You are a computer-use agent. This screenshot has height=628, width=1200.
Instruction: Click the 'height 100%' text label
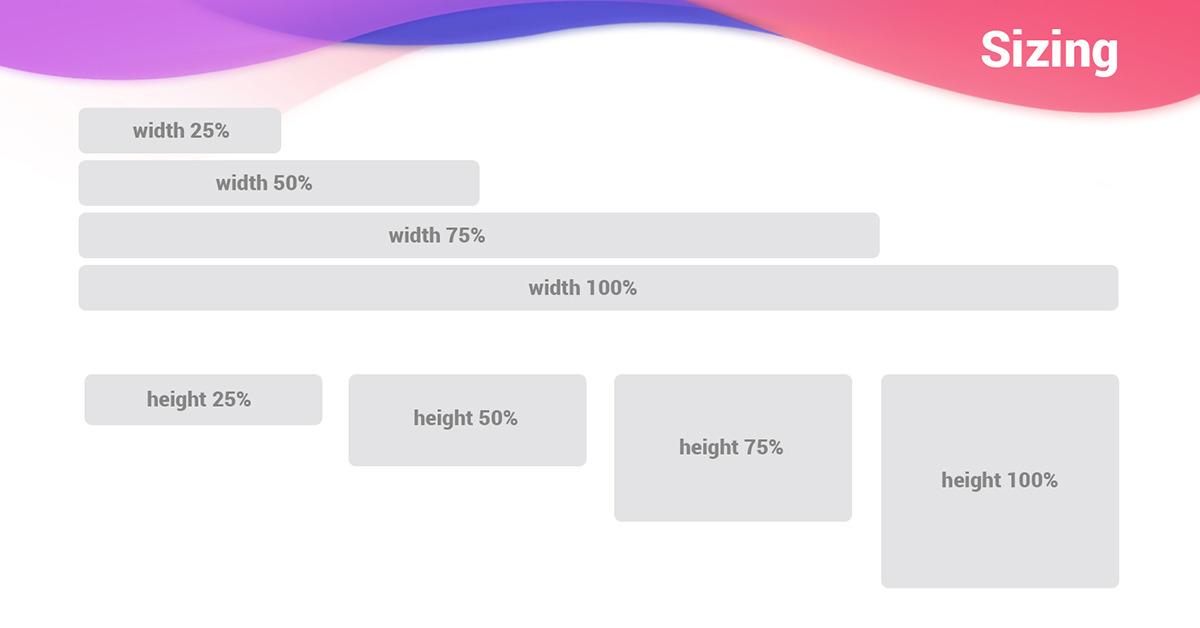[x=999, y=480]
